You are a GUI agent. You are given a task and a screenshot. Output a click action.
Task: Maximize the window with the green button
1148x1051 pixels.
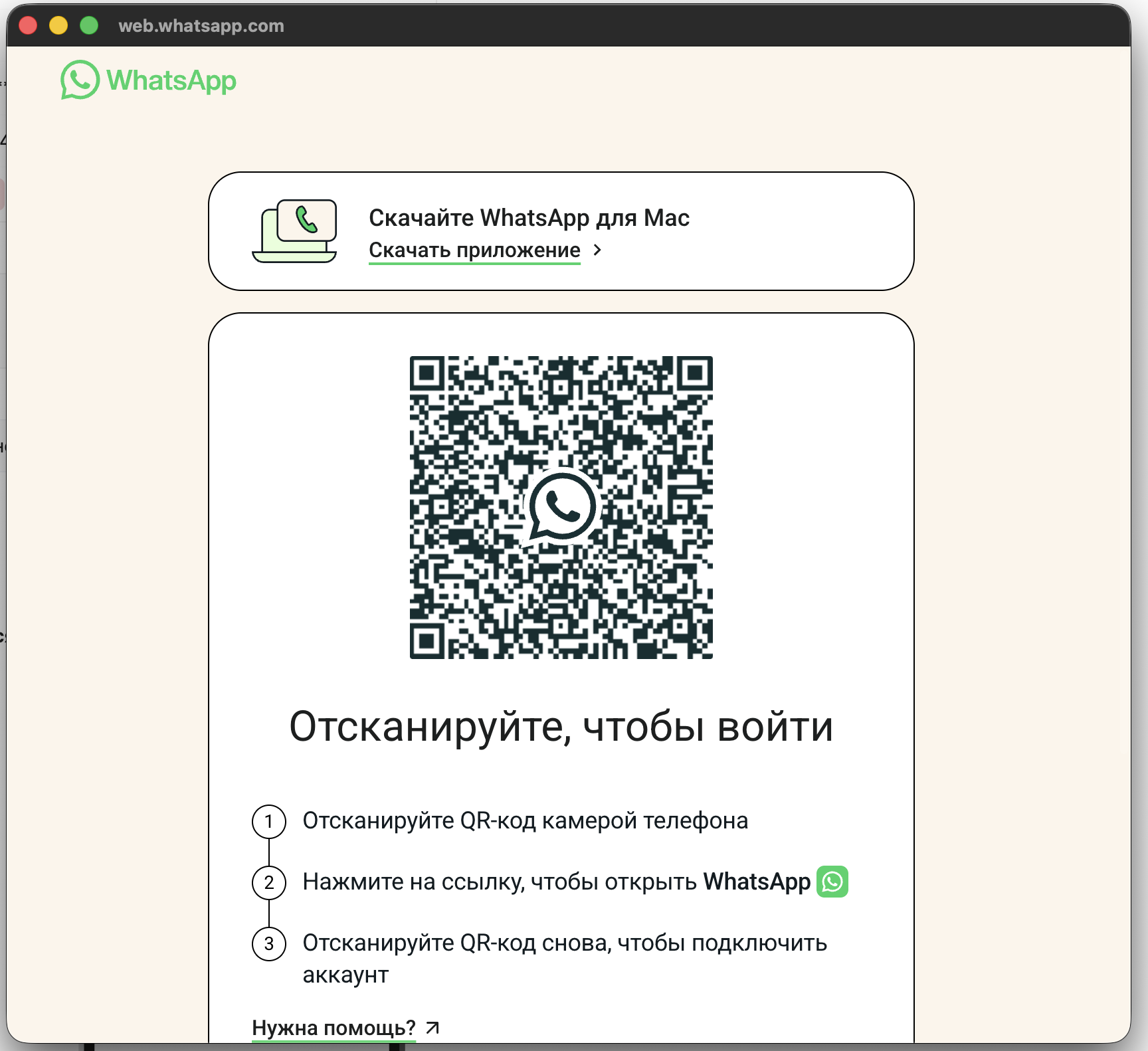pyautogui.click(x=89, y=25)
